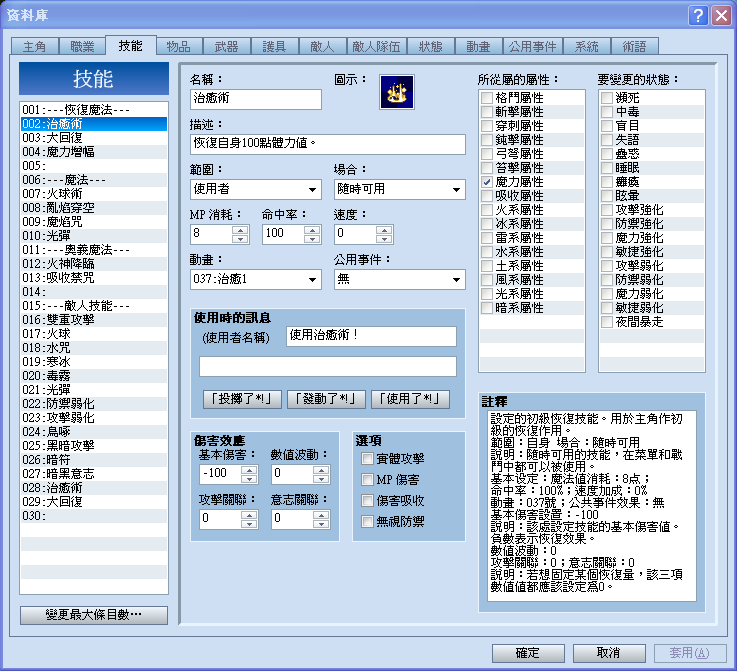Click the 名稱 field containing 治癒術

coord(256,99)
